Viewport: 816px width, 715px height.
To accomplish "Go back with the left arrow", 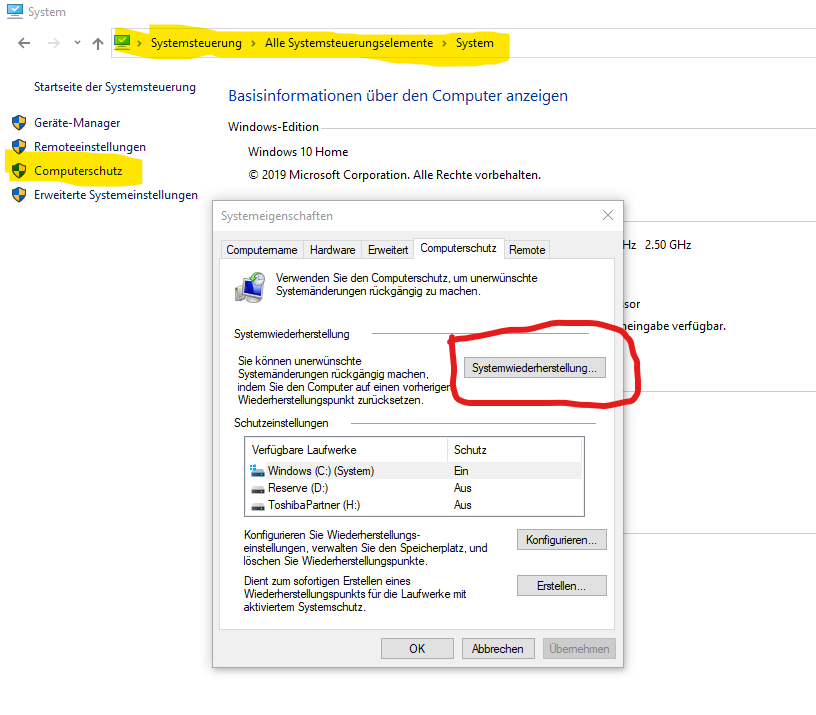I will [x=24, y=43].
